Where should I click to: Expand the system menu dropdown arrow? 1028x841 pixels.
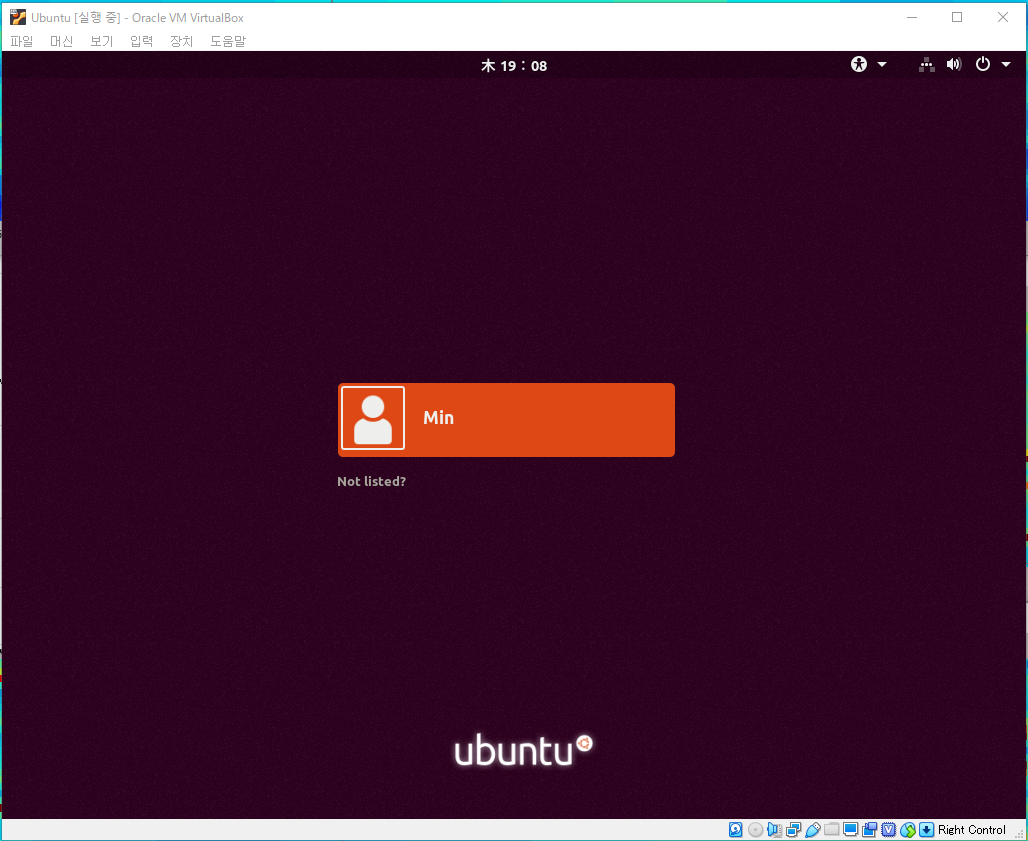(x=1006, y=64)
